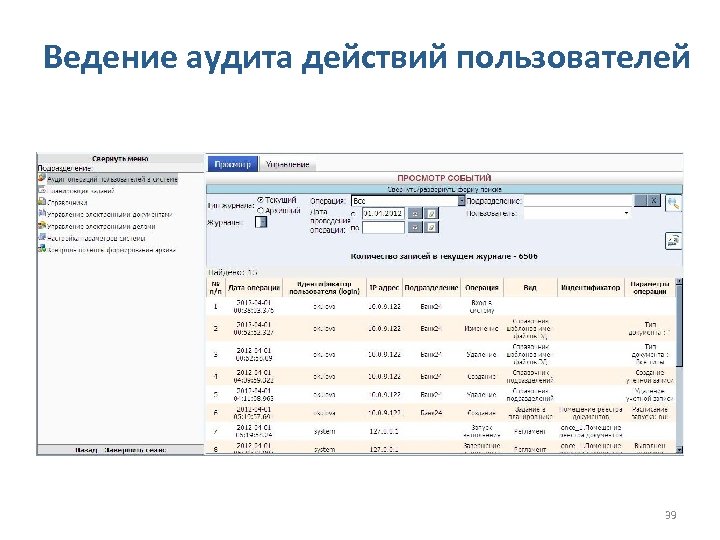Click table scrollbar up arrow
The image size is (720, 540).
click(x=680, y=281)
